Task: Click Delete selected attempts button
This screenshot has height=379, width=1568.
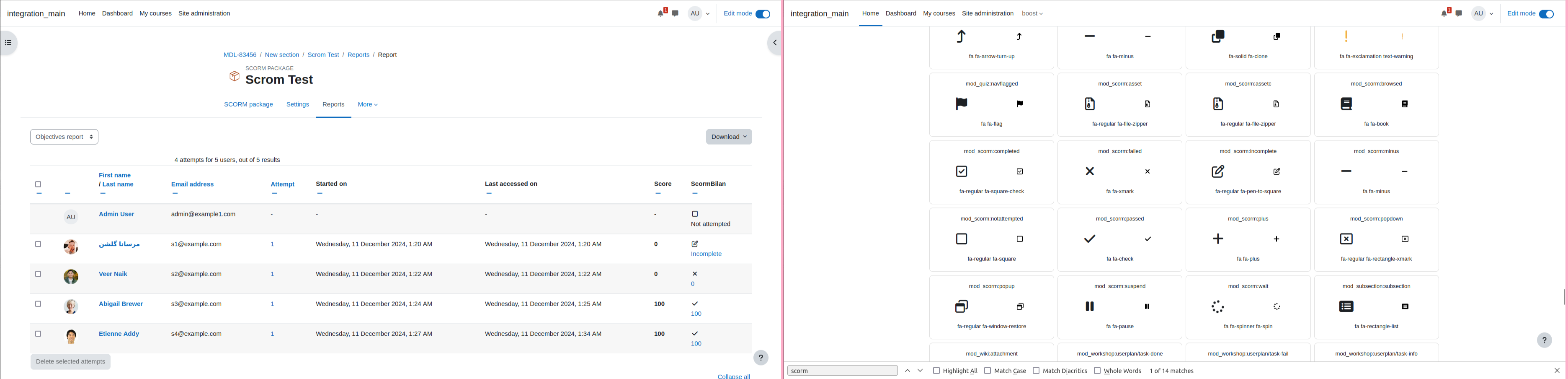Action: click(71, 362)
